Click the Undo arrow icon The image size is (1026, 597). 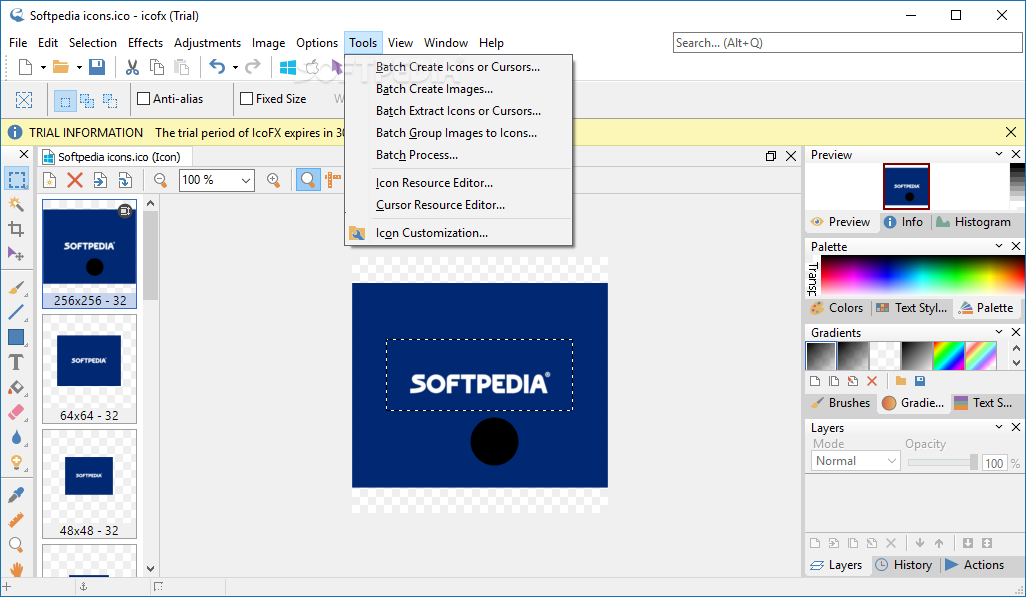coord(217,67)
